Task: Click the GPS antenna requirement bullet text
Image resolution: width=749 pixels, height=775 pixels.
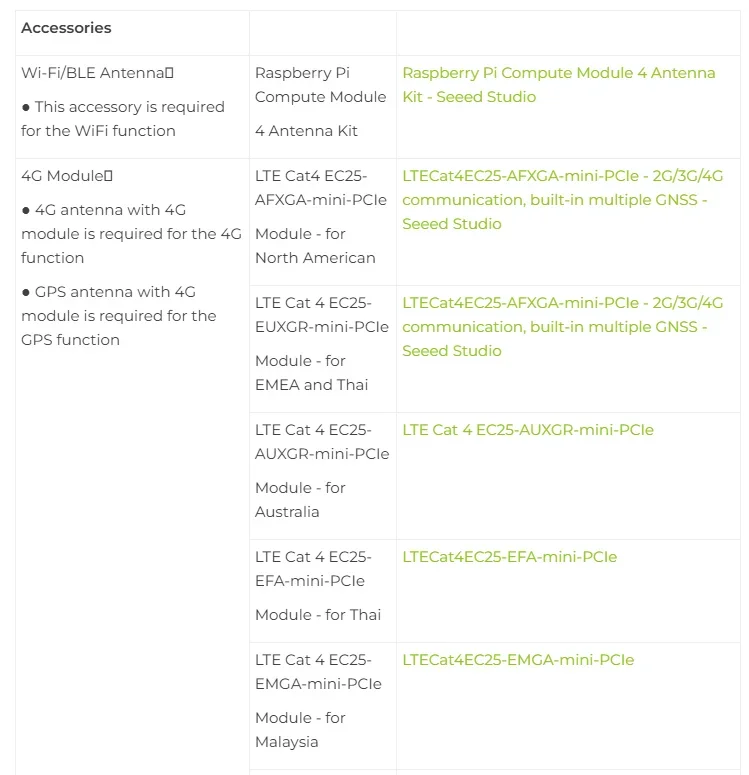Action: point(118,316)
